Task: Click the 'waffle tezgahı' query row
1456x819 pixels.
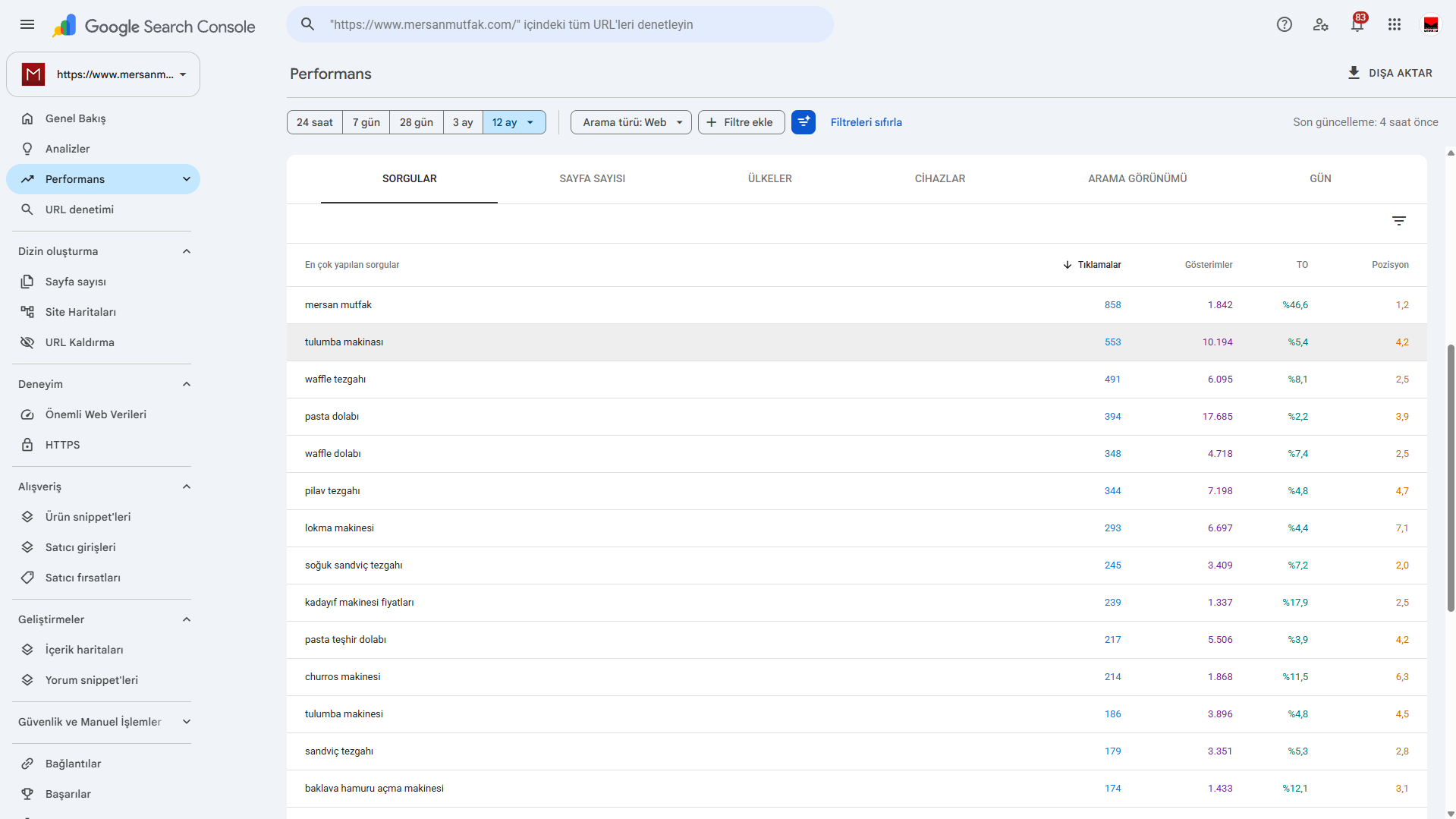Action: coord(857,380)
